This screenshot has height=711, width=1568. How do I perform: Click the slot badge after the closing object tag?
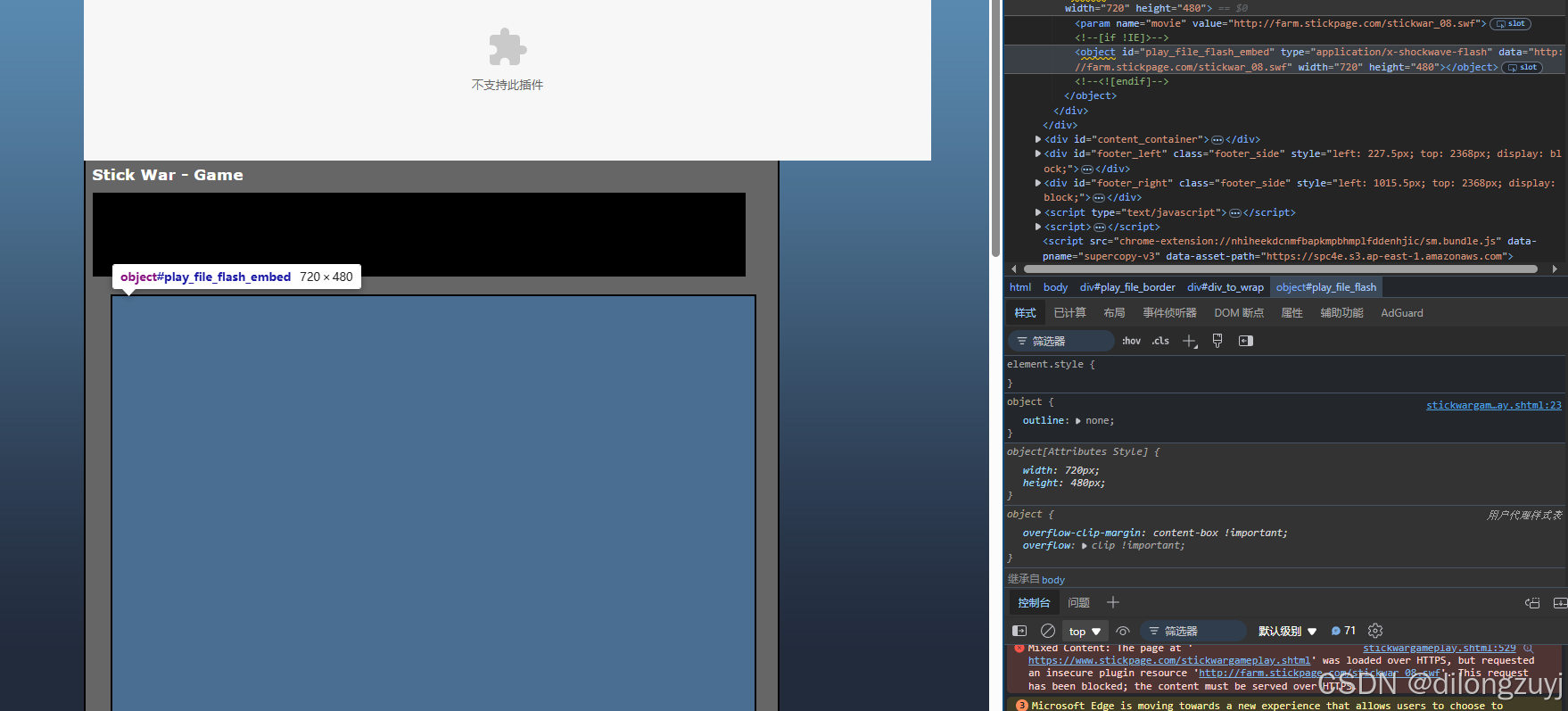pos(1523,68)
